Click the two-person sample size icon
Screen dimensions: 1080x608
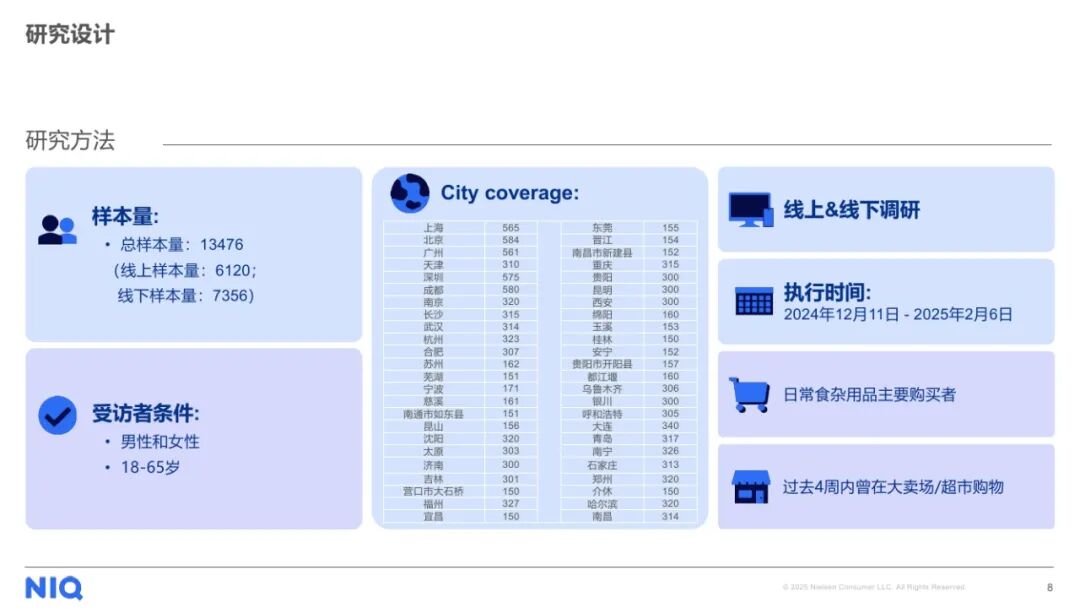57,230
